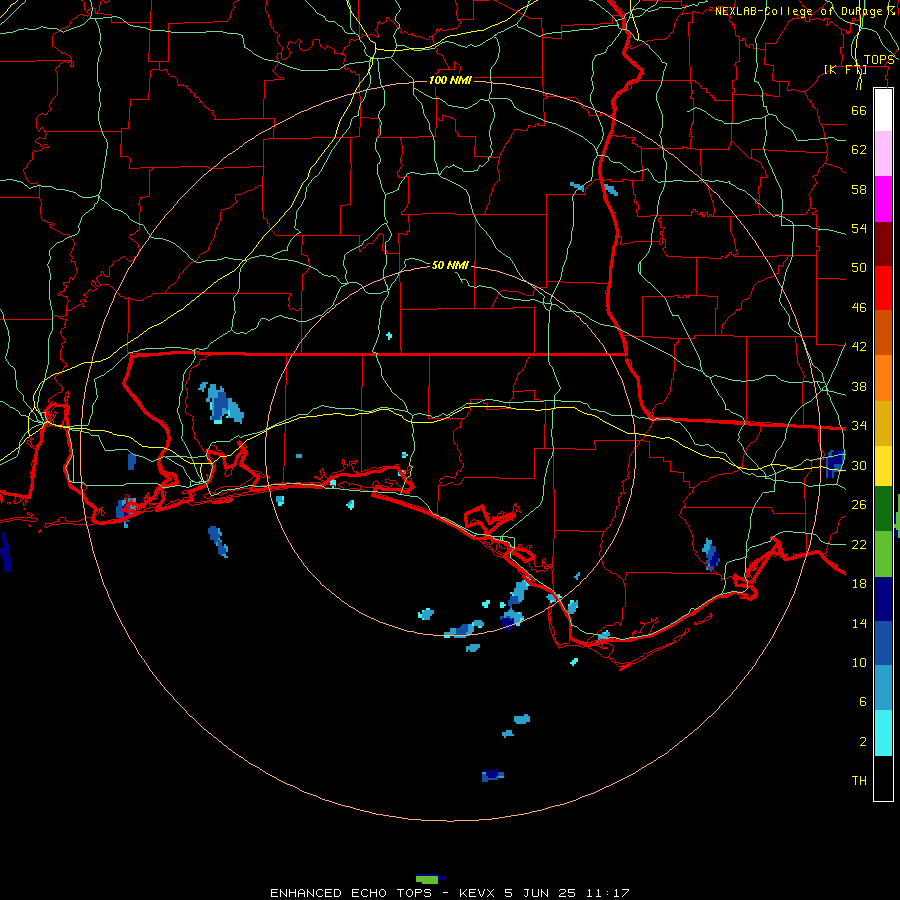
Task: Select the cyan legend band near 2
Action: 883,733
